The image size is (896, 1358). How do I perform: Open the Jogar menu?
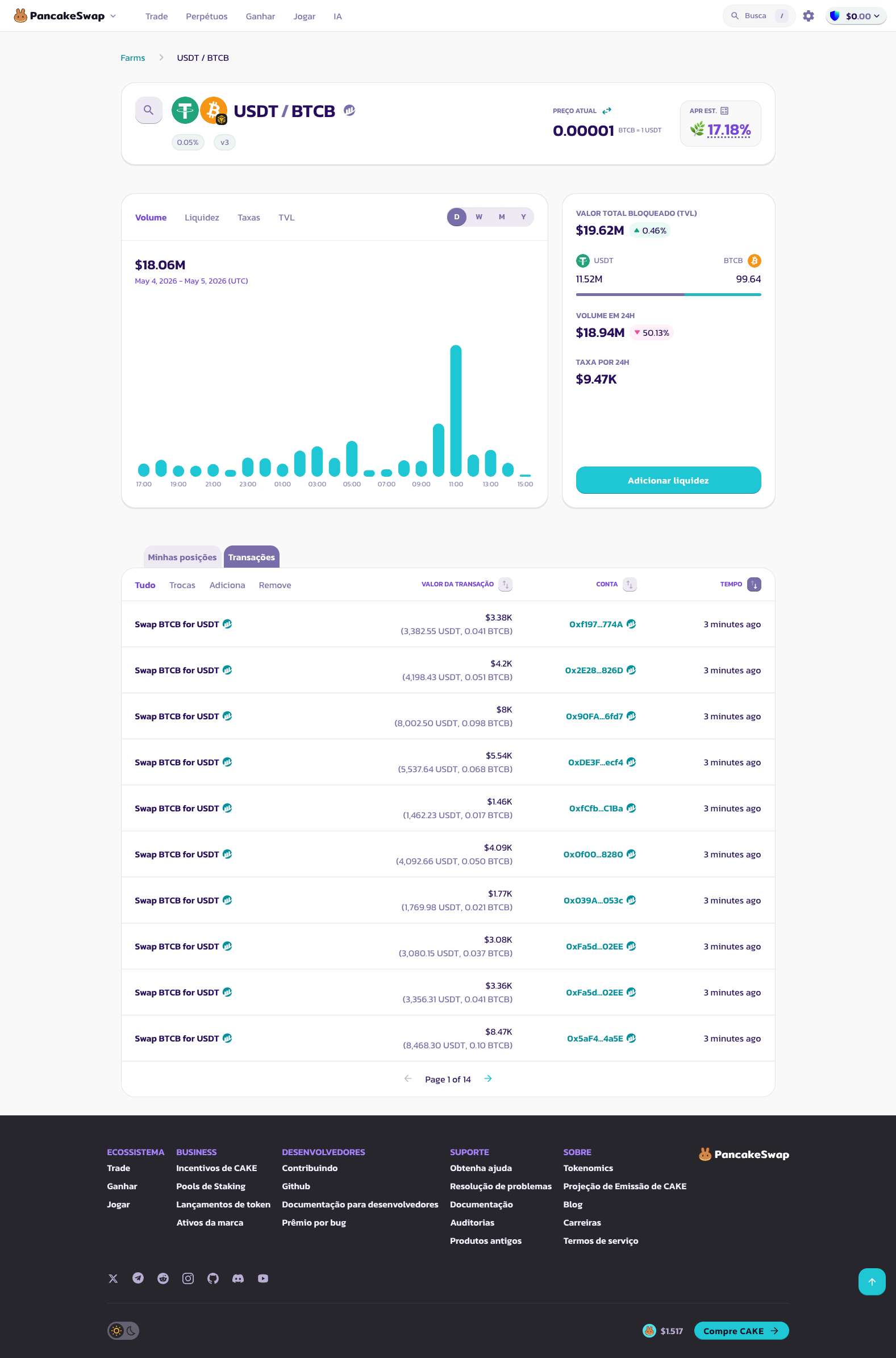[x=305, y=16]
